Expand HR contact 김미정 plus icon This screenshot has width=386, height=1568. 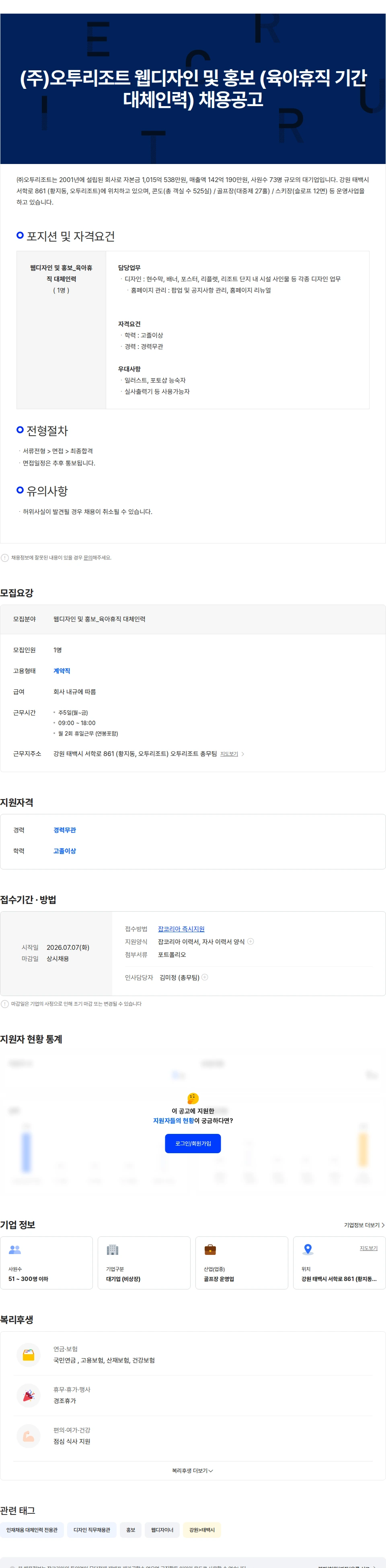(205, 977)
